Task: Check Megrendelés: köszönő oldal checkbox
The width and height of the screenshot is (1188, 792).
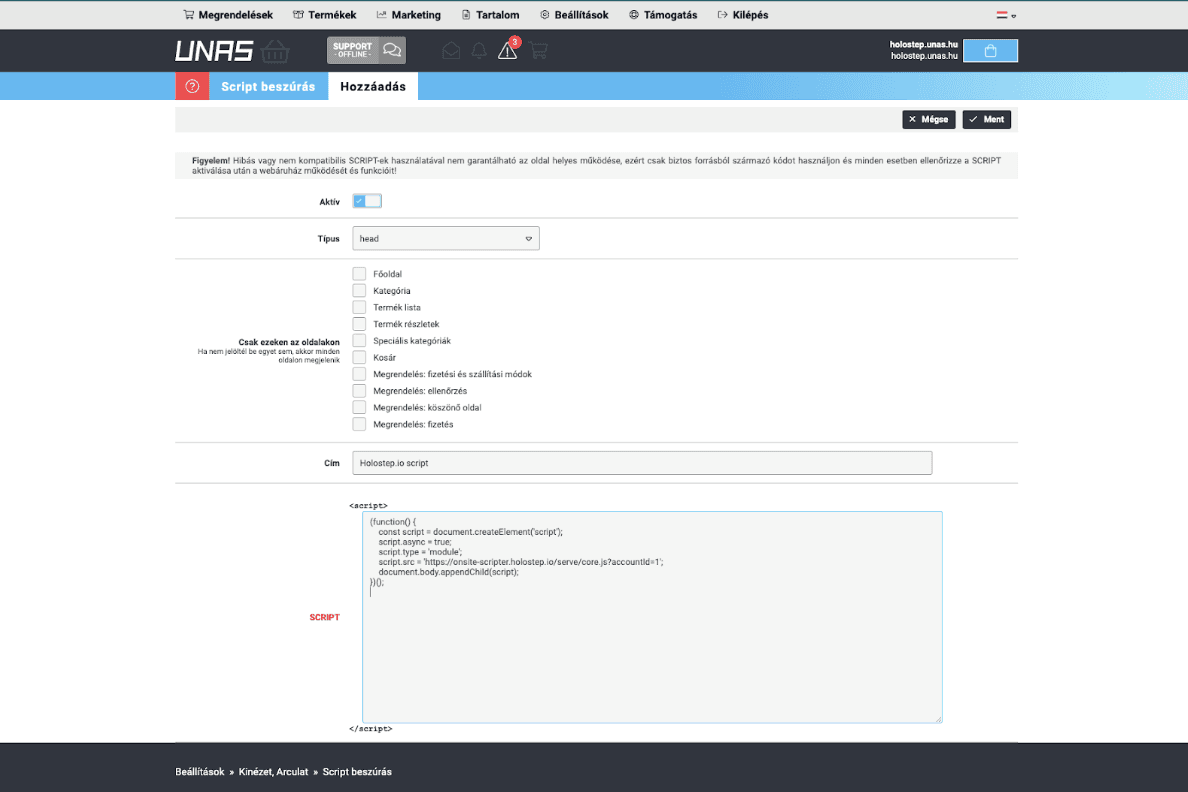Action: (359, 407)
